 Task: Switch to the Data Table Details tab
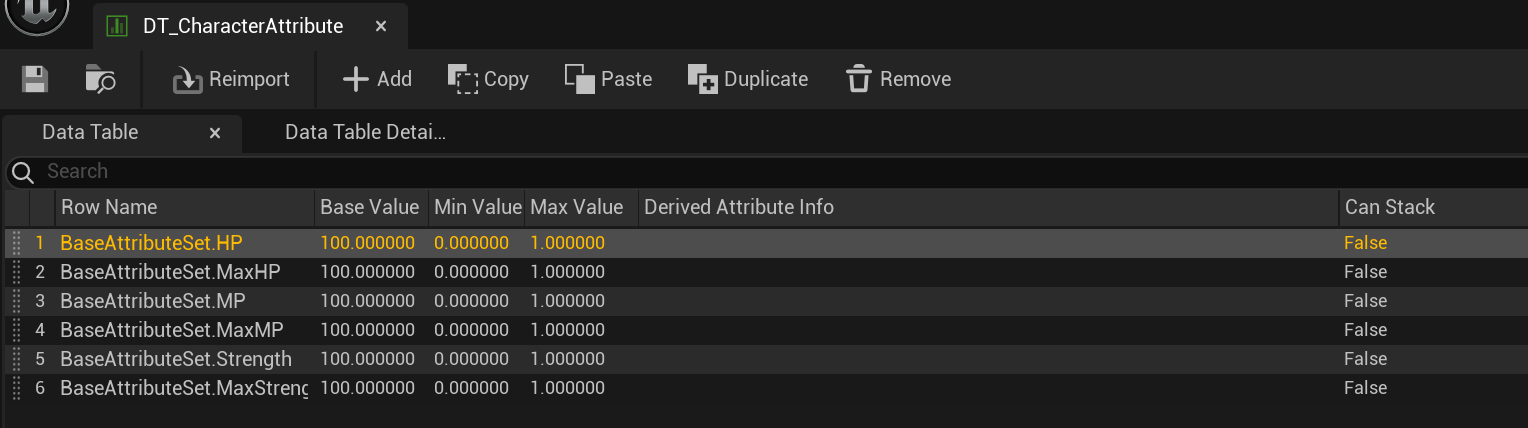pos(364,132)
